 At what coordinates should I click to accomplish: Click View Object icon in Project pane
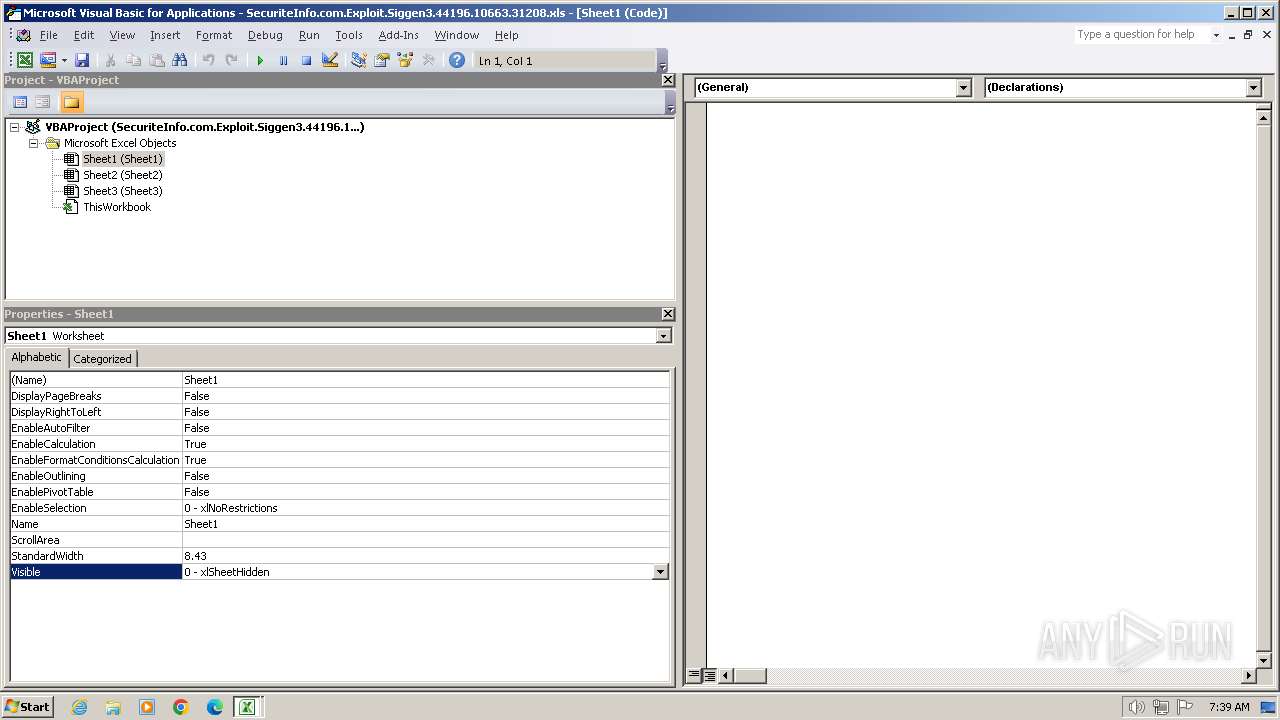click(x=42, y=102)
